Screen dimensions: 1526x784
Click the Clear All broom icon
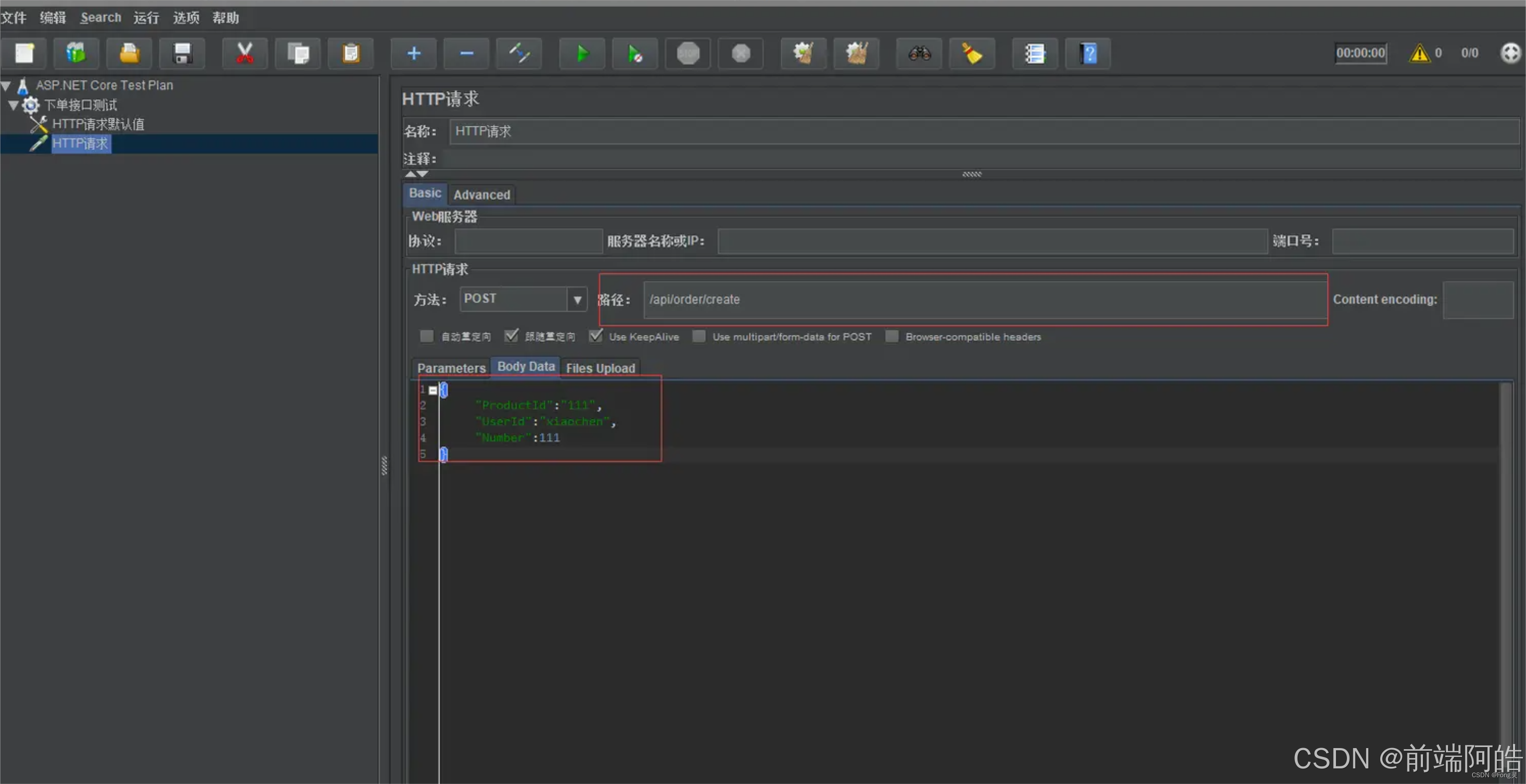[x=856, y=54]
